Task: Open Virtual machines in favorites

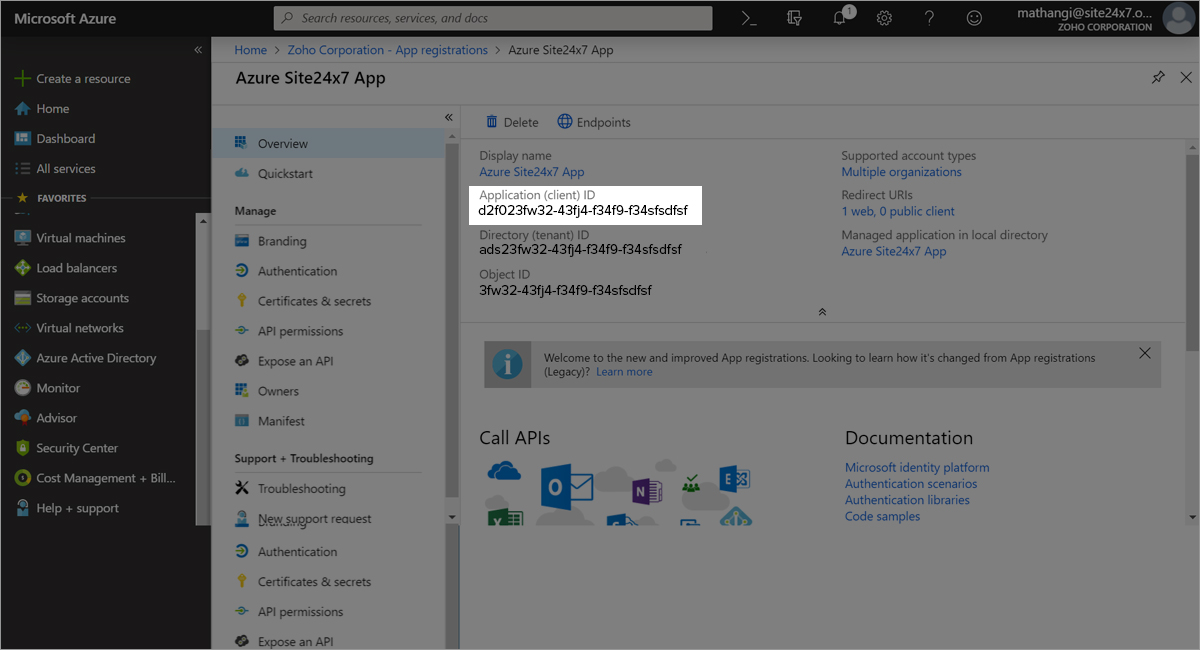Action: coord(70,238)
